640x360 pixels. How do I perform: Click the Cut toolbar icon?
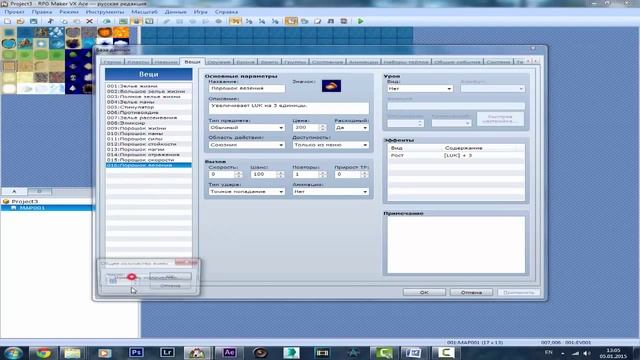tap(51, 21)
